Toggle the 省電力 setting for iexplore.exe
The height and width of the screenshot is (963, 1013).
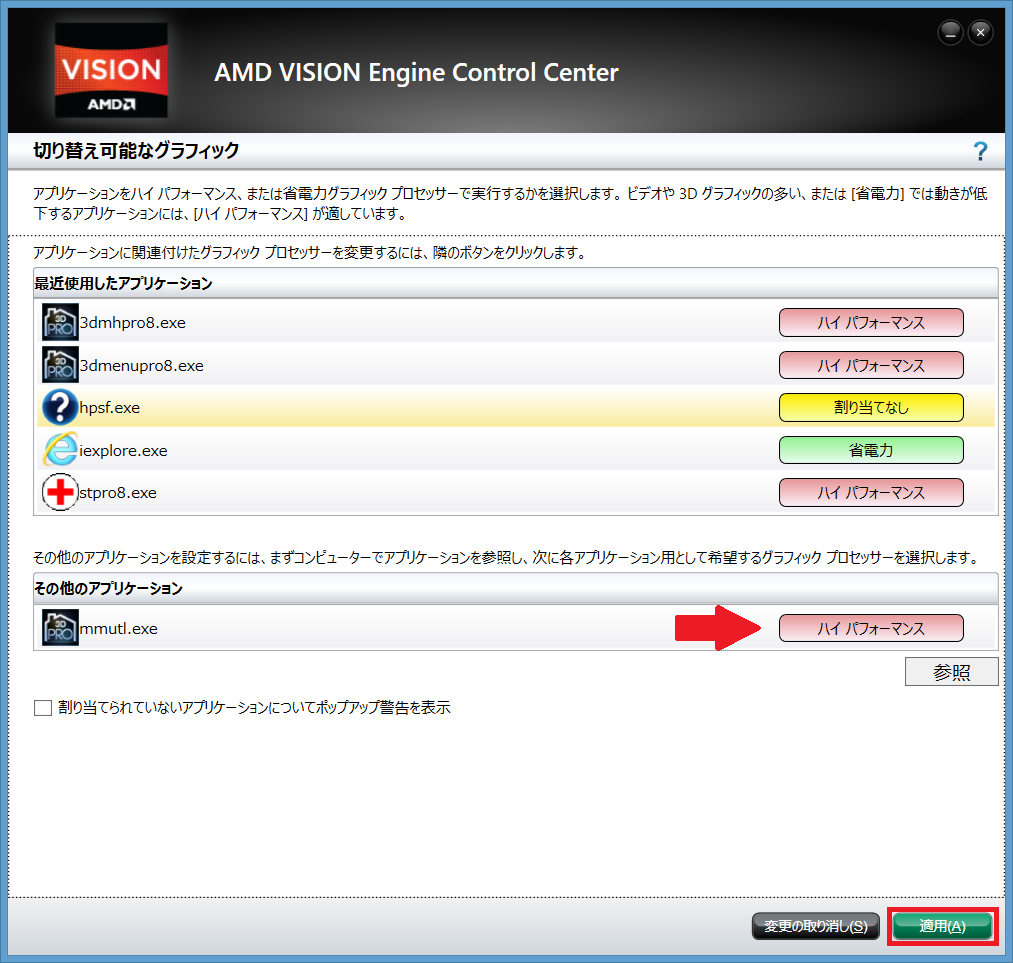[870, 450]
